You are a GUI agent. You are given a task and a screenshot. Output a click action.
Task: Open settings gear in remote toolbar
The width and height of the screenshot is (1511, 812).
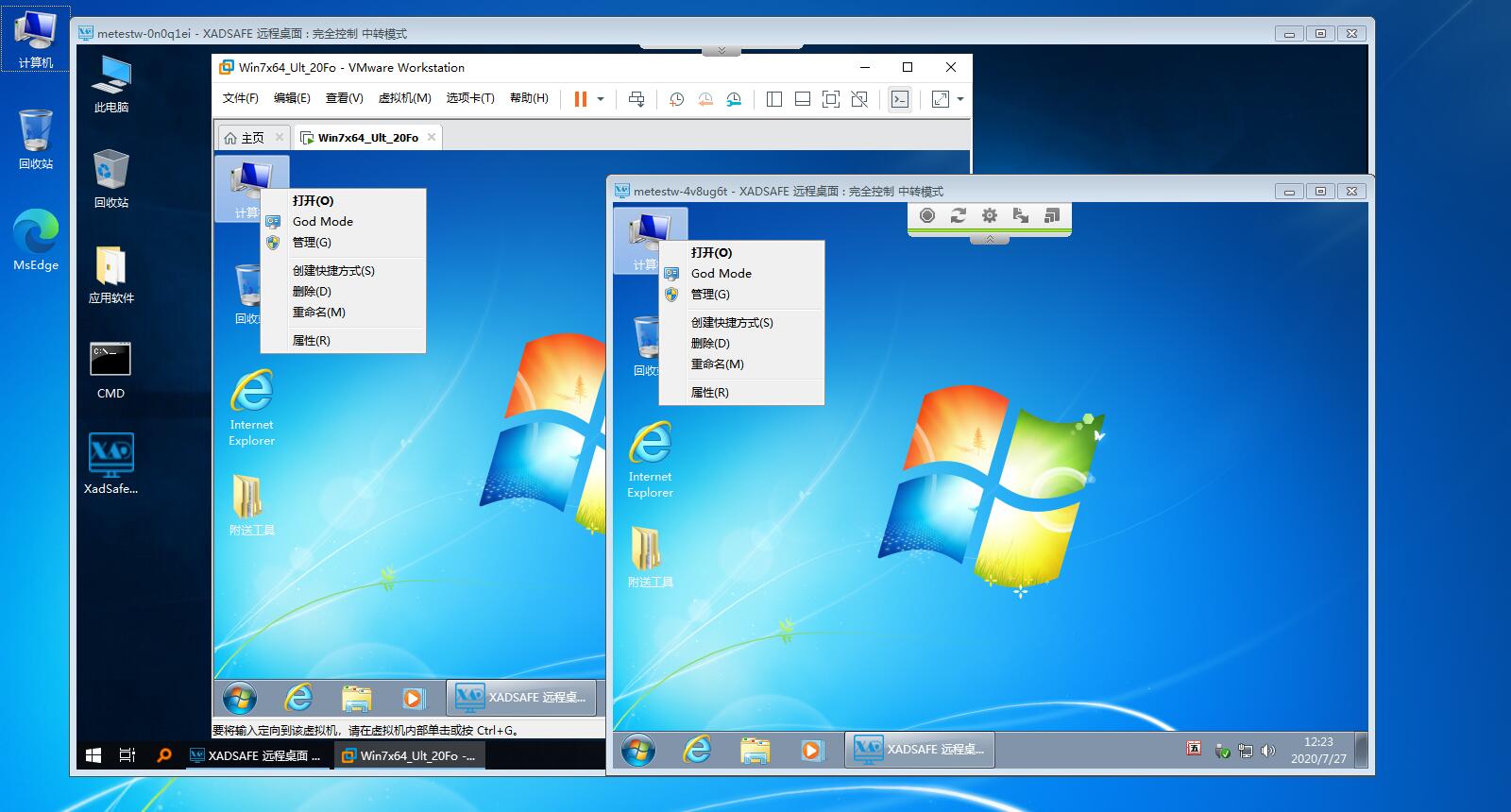pyautogui.click(x=990, y=215)
